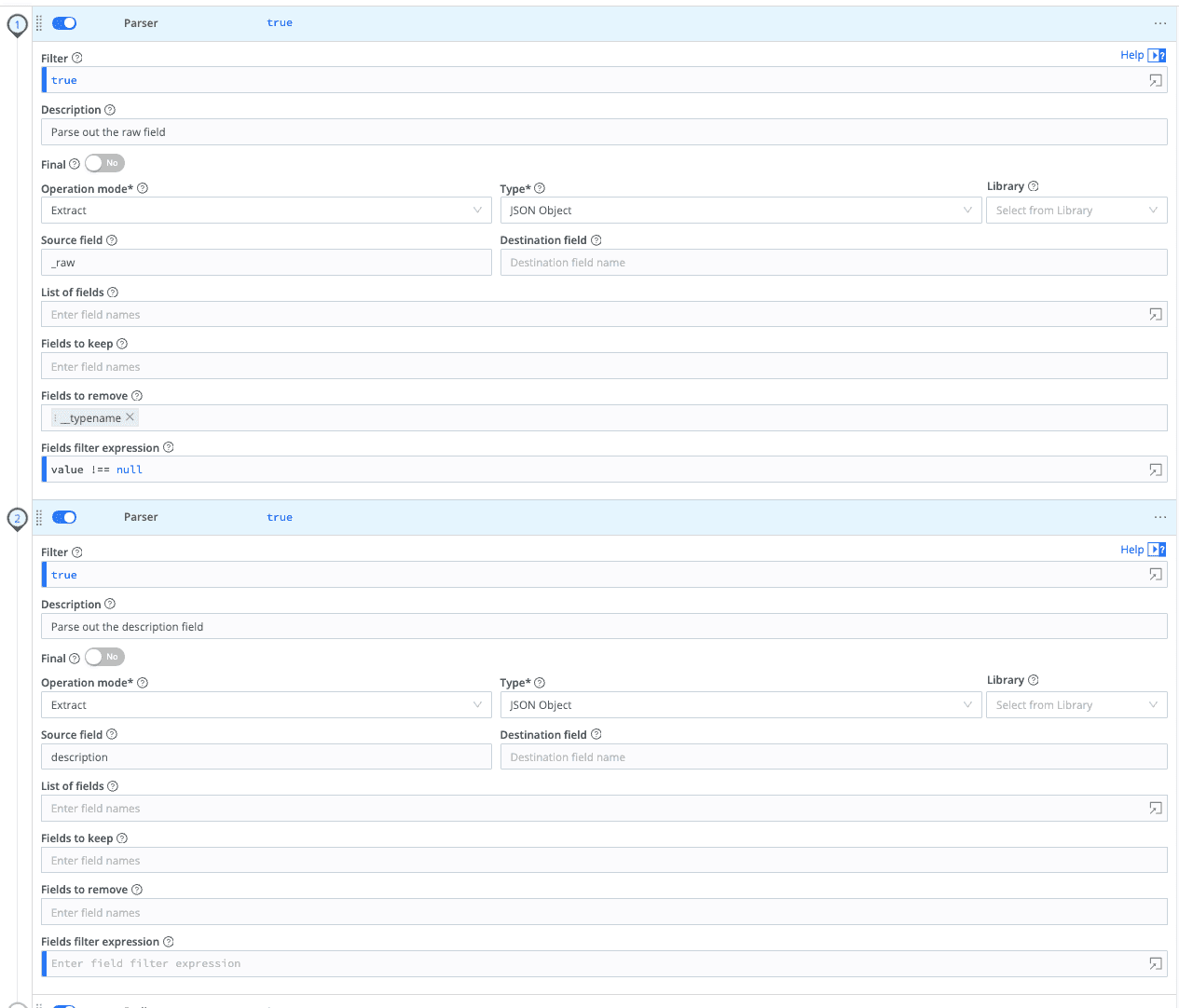The width and height of the screenshot is (1179, 1008).
Task: Click Help link in second Parser
Action: [x=1131, y=550]
